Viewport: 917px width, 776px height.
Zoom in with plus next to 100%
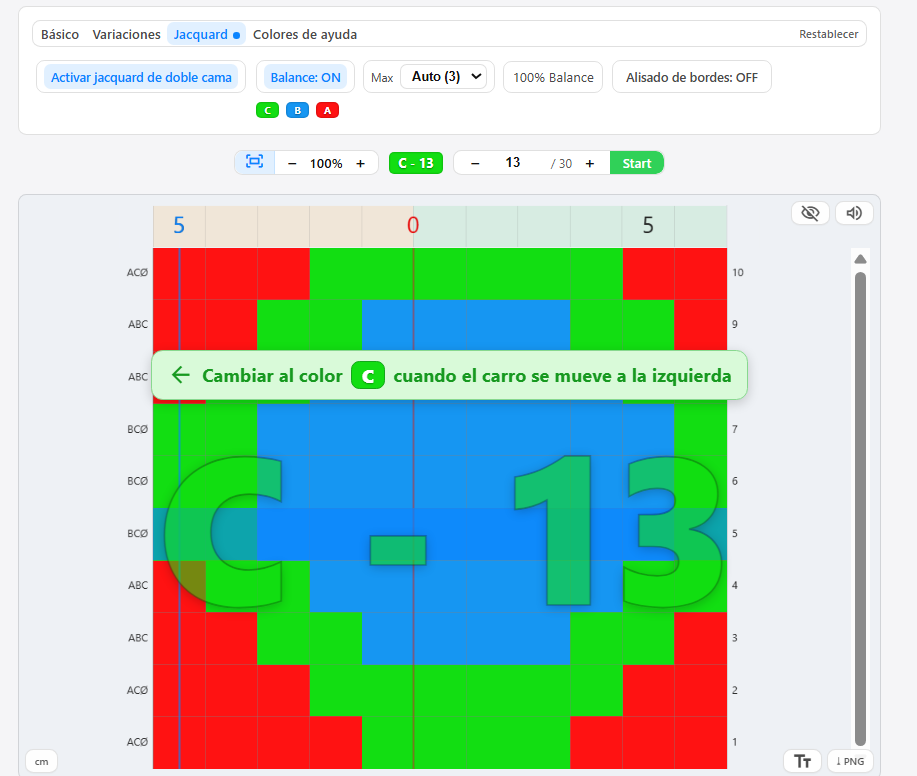360,163
